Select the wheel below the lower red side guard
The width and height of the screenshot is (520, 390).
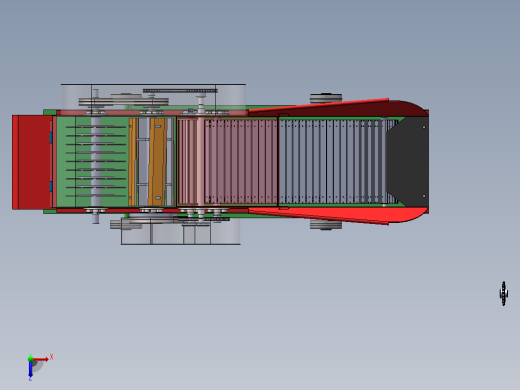pyautogui.click(x=326, y=225)
